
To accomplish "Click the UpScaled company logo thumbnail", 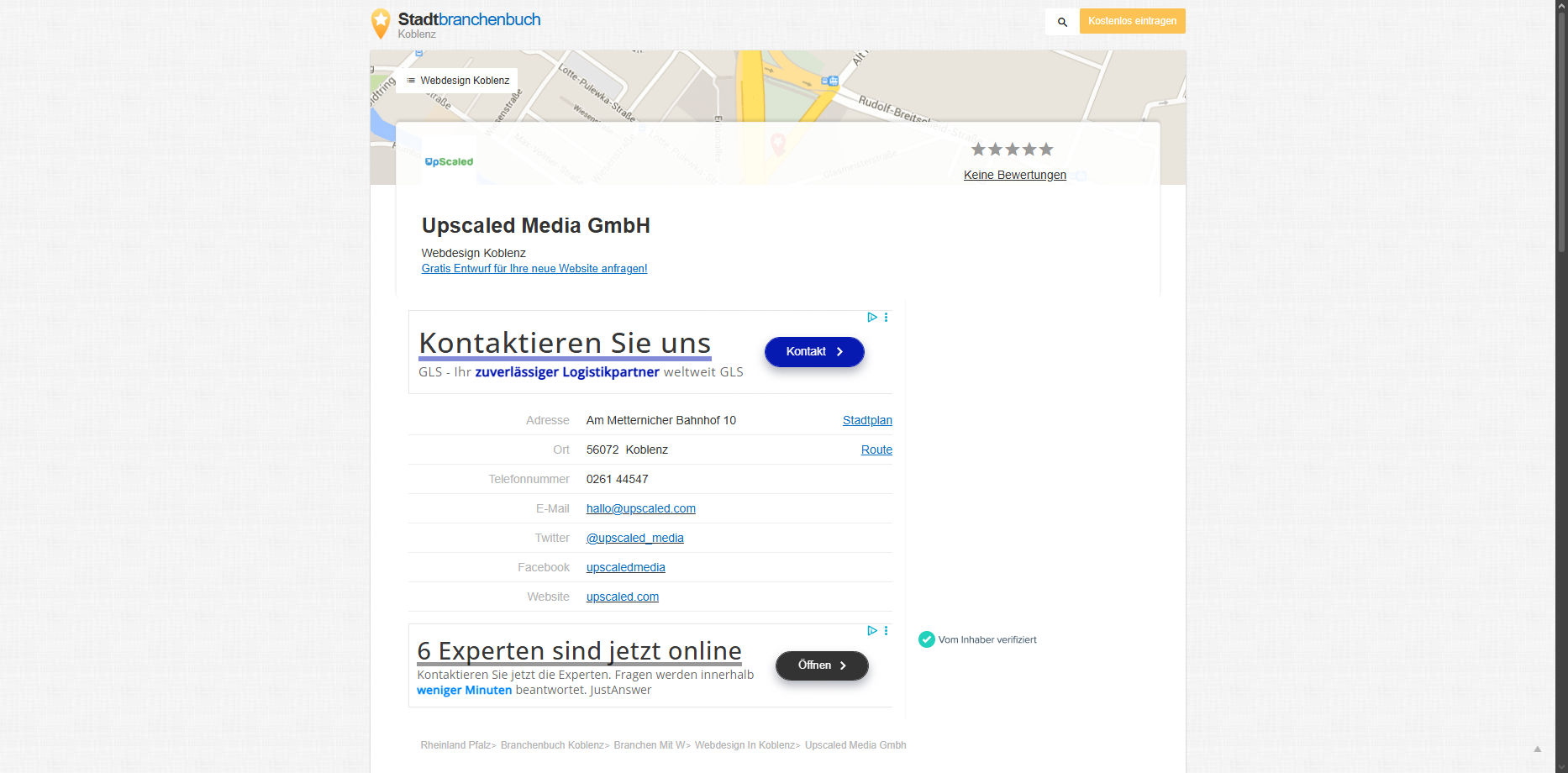I will coord(449,161).
